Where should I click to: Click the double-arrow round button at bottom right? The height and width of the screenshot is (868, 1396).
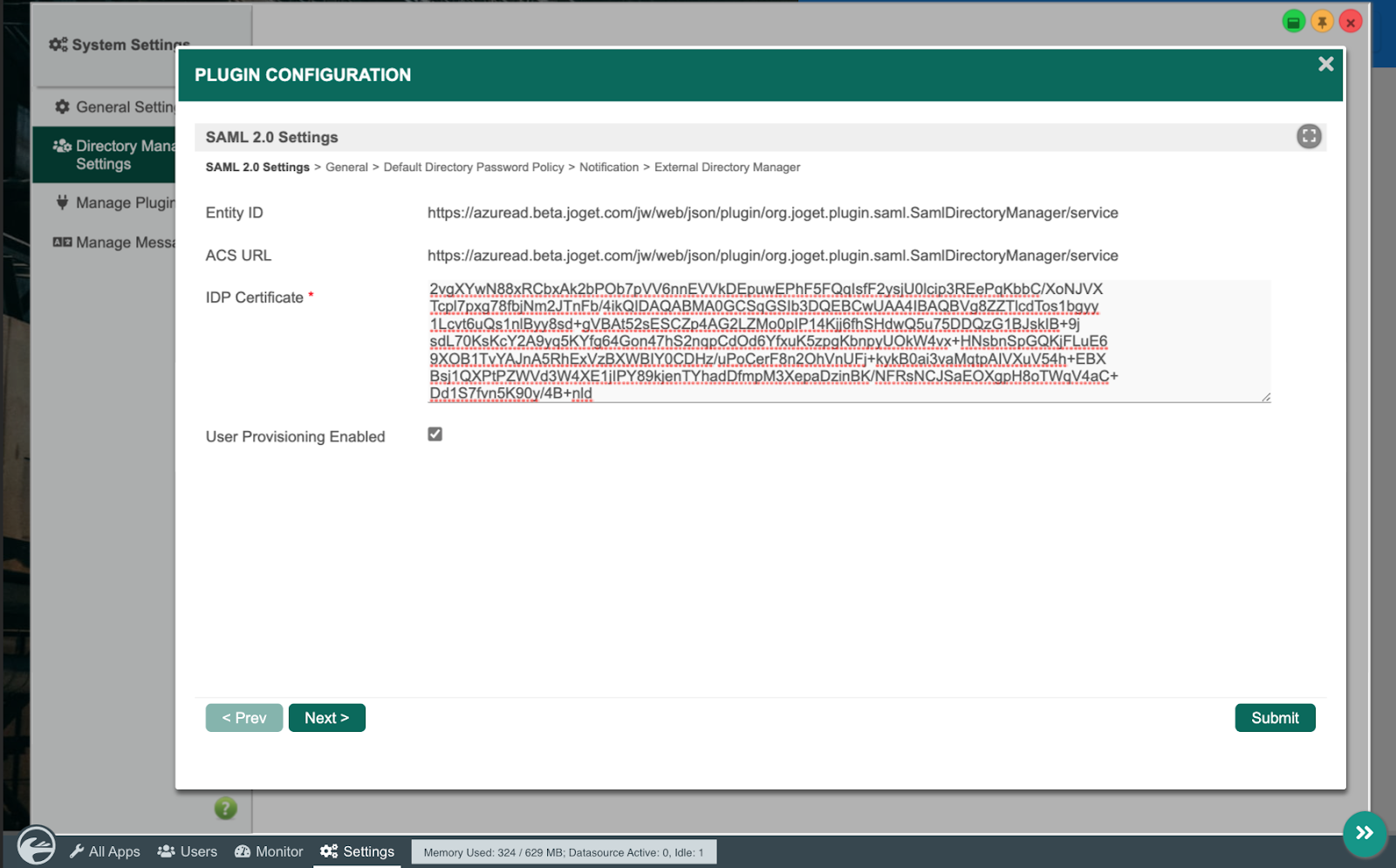pos(1365,833)
